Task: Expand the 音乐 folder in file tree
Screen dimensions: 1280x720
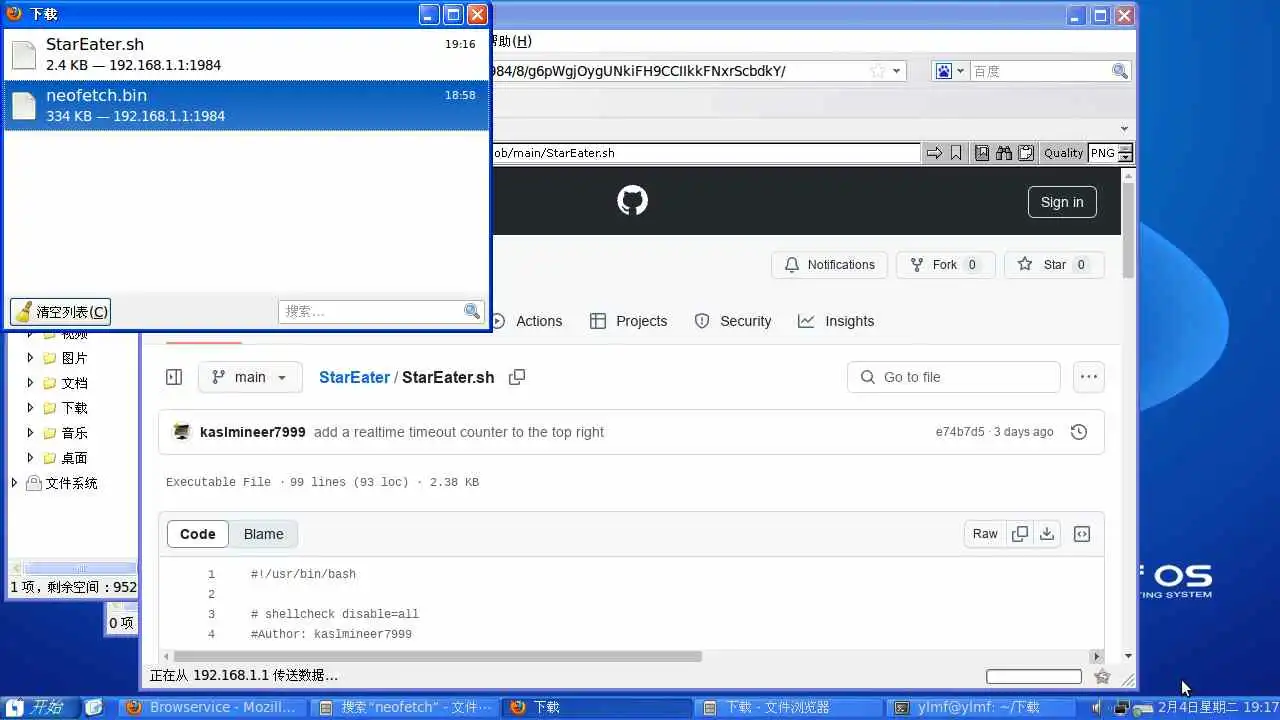Action: point(31,433)
